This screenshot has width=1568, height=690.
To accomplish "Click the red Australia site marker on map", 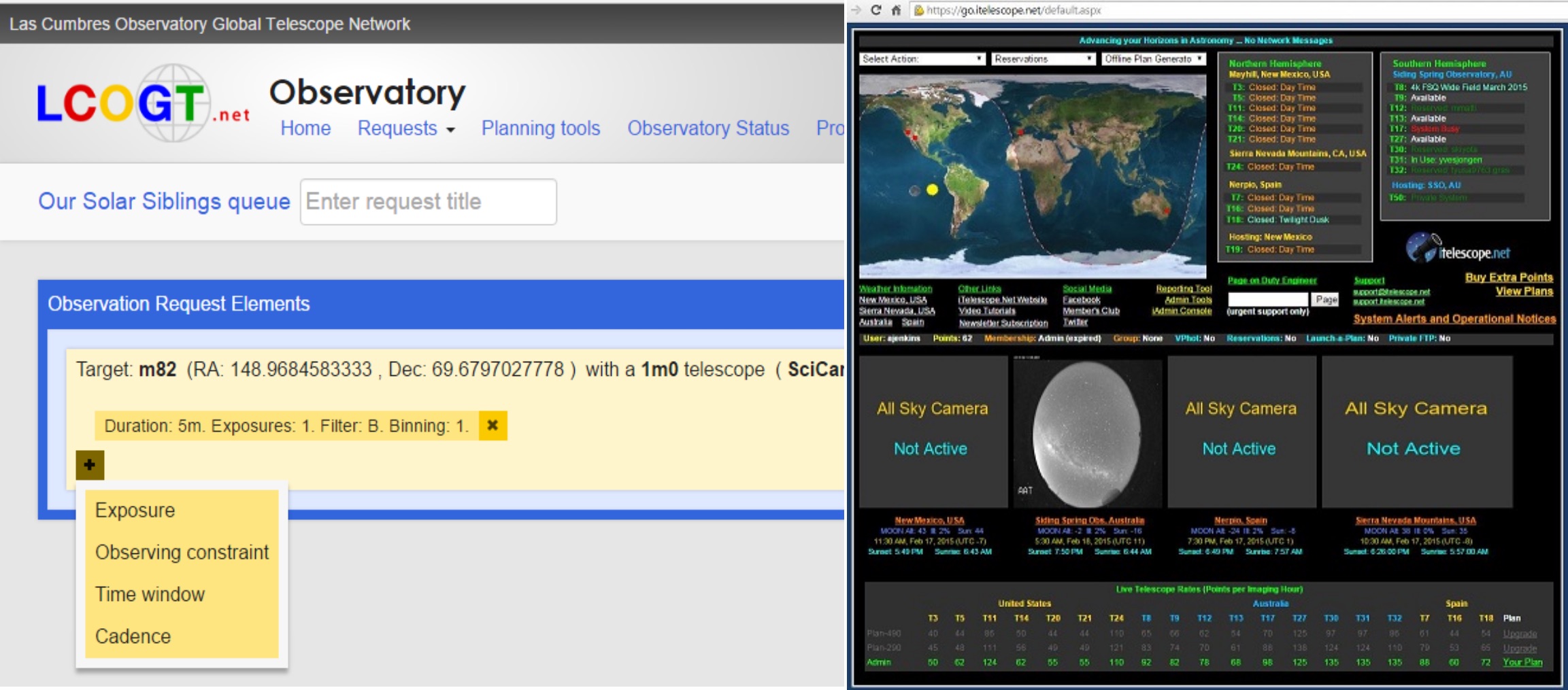I will (x=1167, y=211).
